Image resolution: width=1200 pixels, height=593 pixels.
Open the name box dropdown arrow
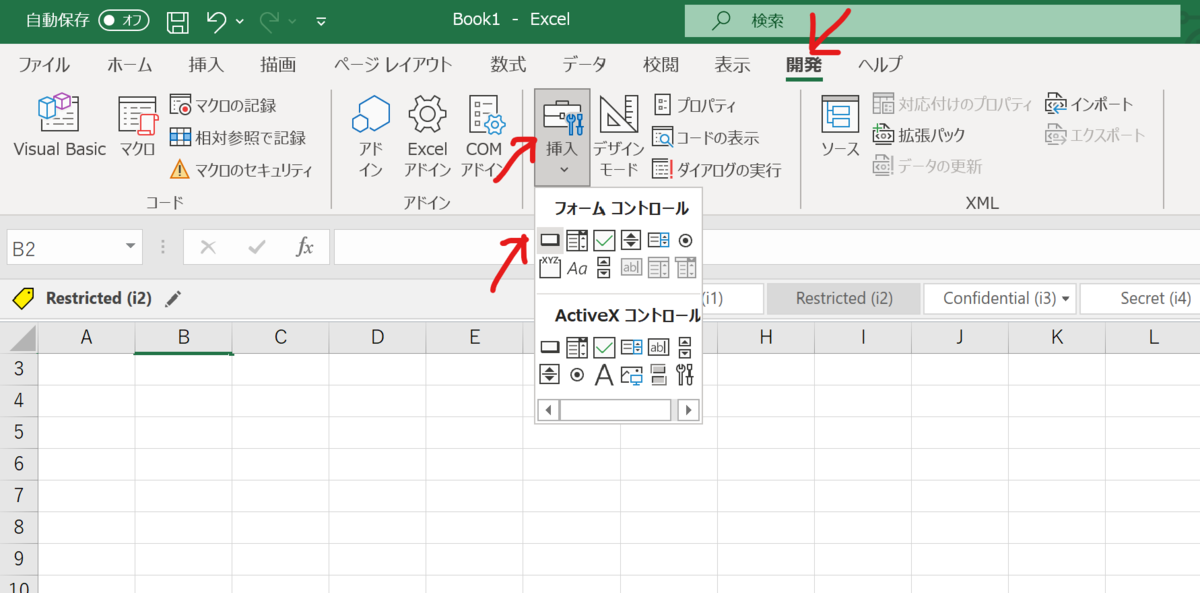click(x=132, y=247)
